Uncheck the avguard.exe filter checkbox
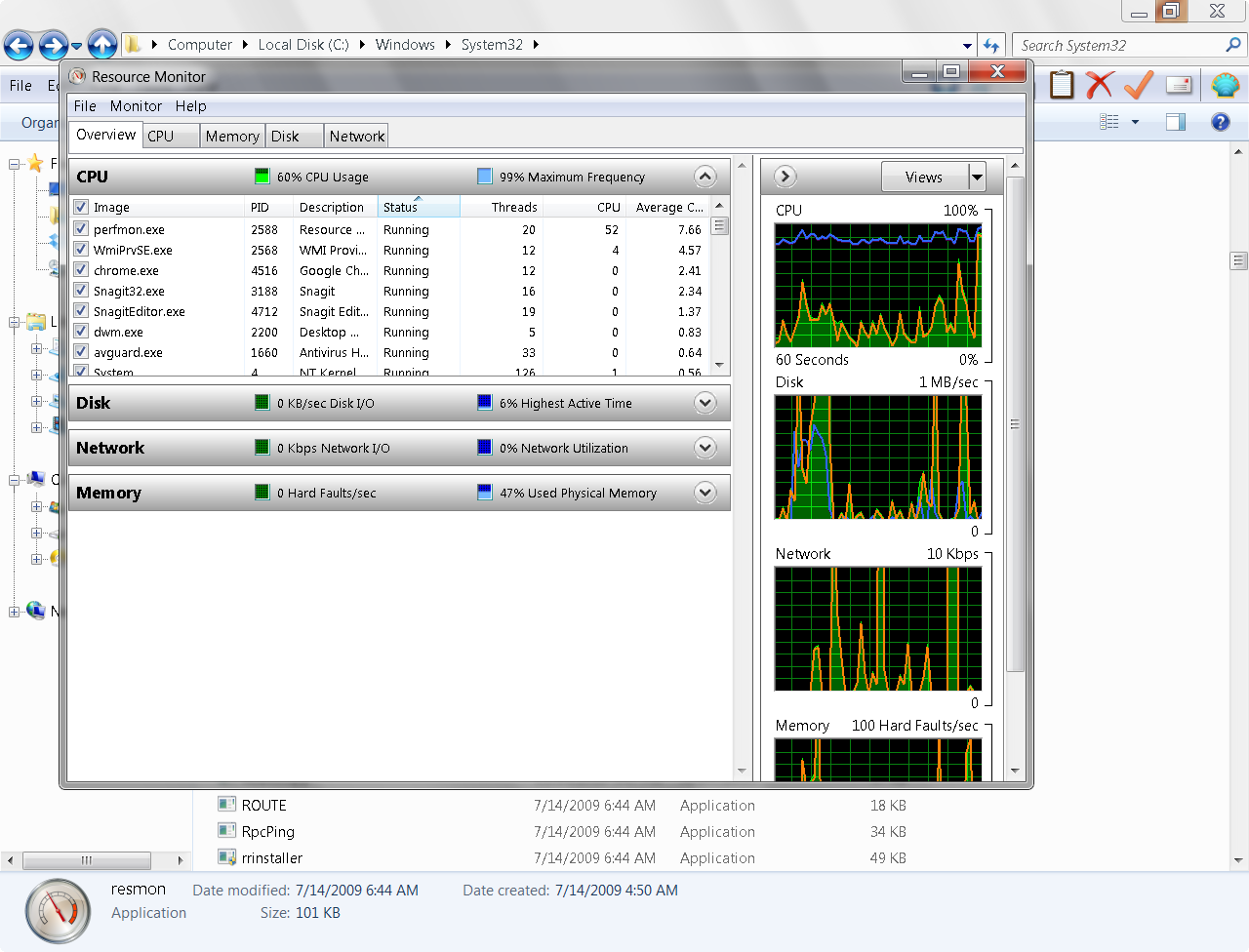The width and height of the screenshot is (1249, 952). point(80,352)
